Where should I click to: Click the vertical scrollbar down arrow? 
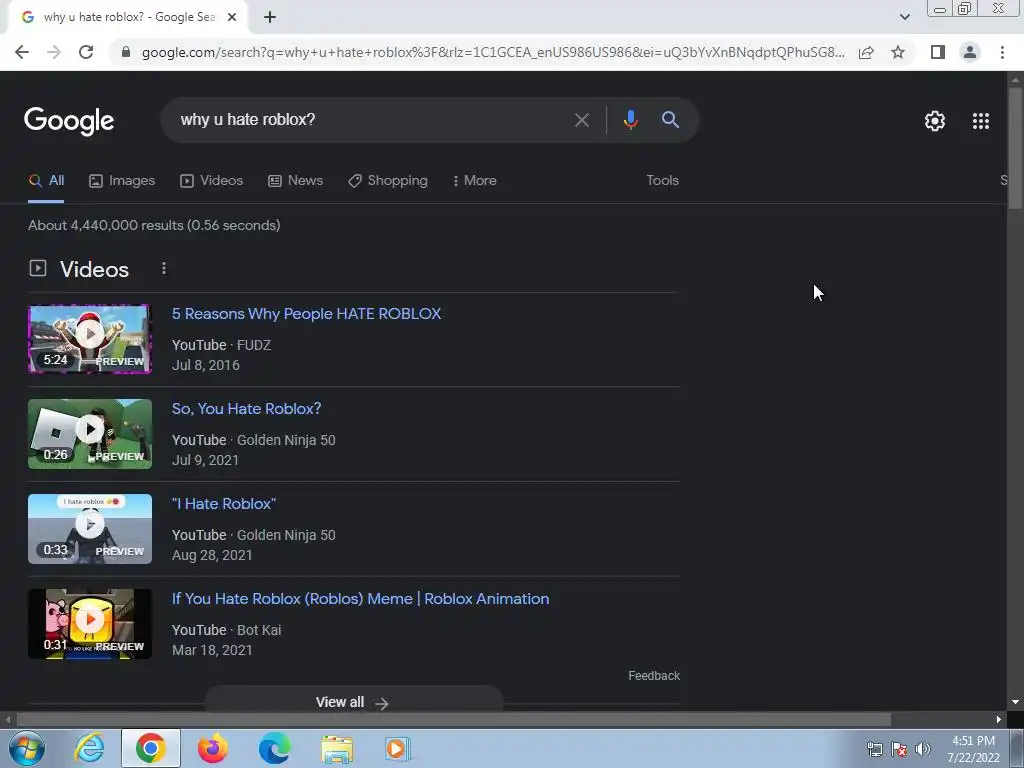[1015, 702]
